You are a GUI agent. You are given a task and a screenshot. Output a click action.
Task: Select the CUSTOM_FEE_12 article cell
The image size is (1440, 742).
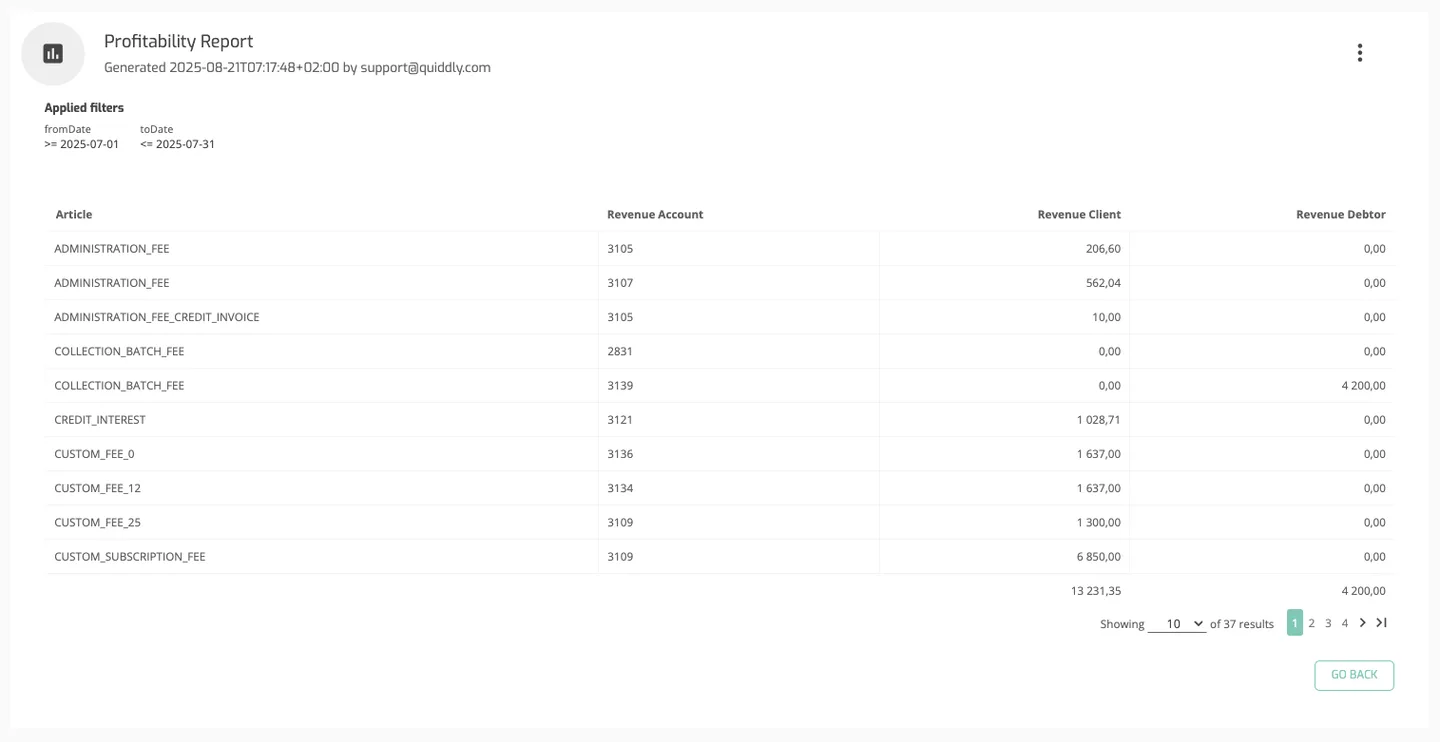click(x=322, y=488)
